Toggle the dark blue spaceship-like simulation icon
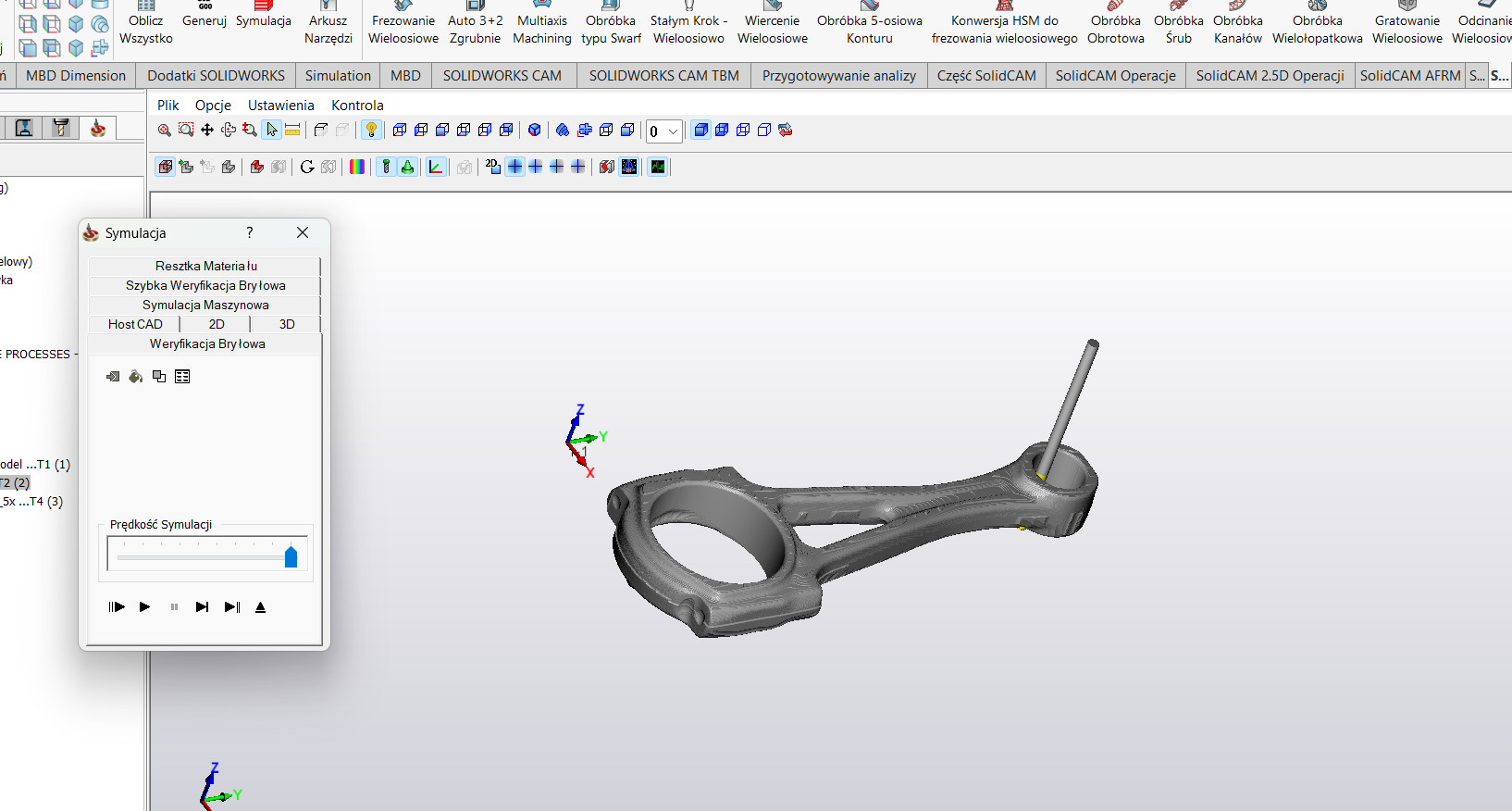 tap(629, 167)
